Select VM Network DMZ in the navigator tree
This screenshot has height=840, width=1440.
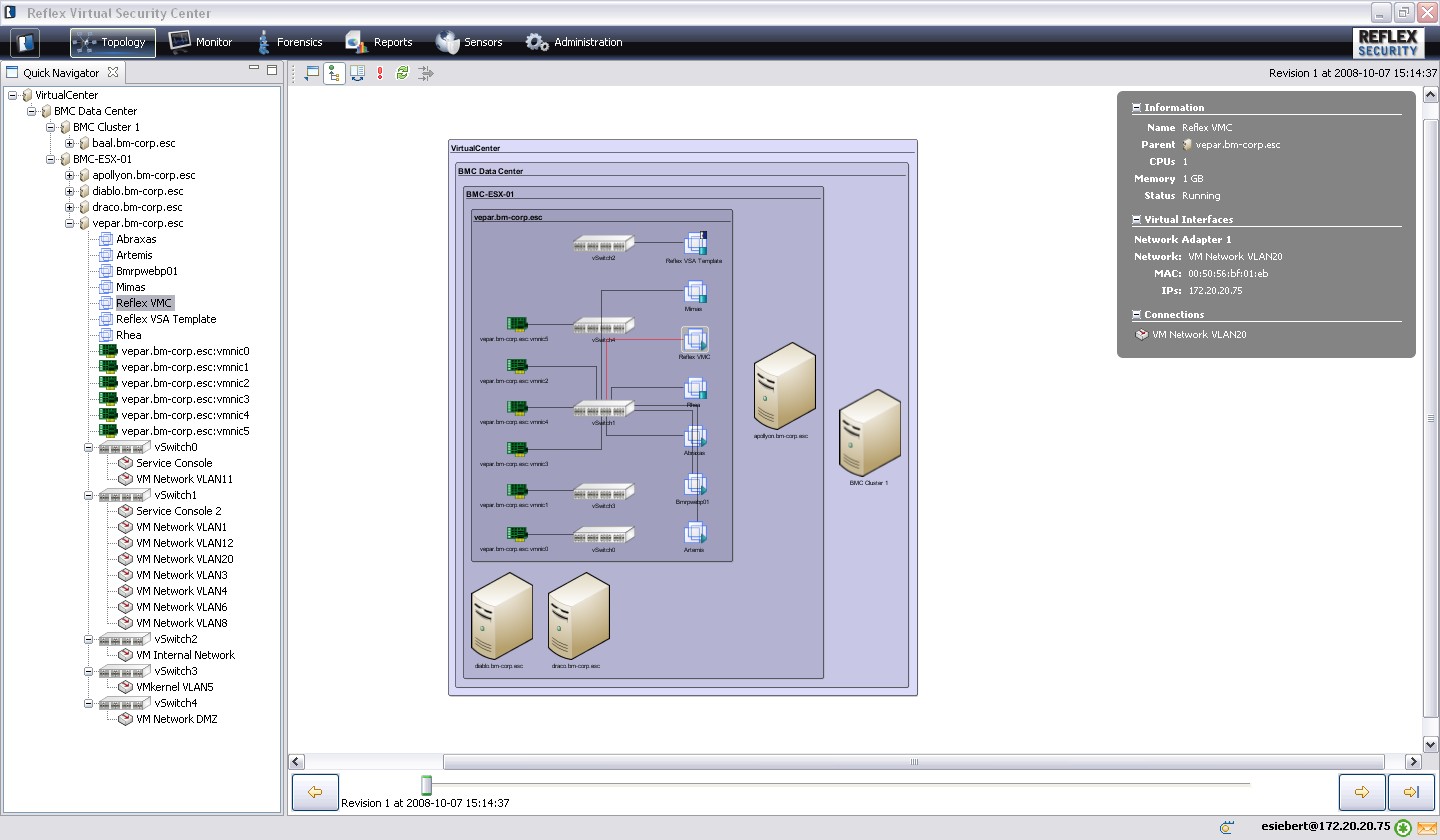(x=176, y=719)
